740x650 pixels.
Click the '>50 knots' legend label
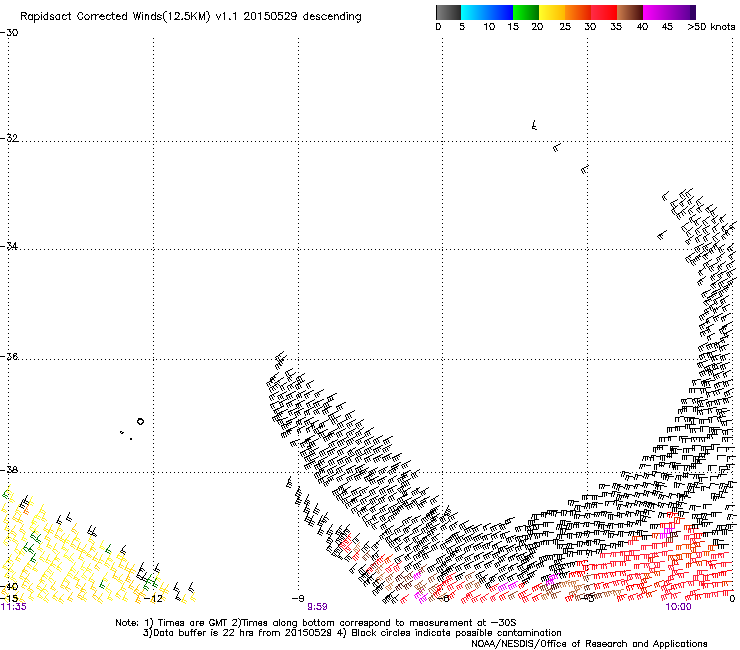(711, 27)
